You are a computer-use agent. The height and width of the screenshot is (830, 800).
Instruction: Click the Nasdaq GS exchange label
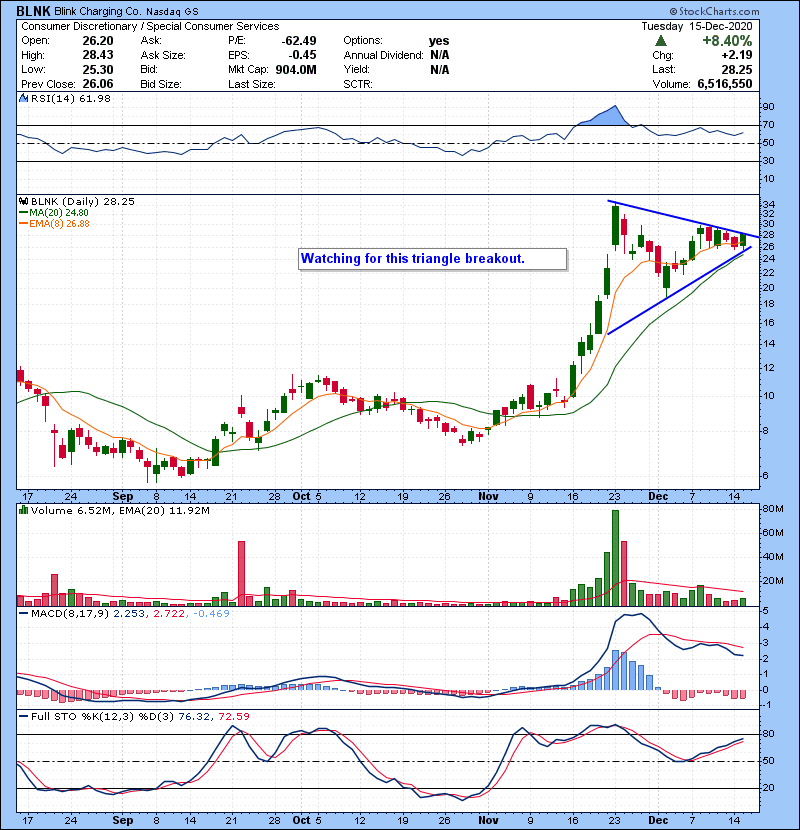pos(172,12)
